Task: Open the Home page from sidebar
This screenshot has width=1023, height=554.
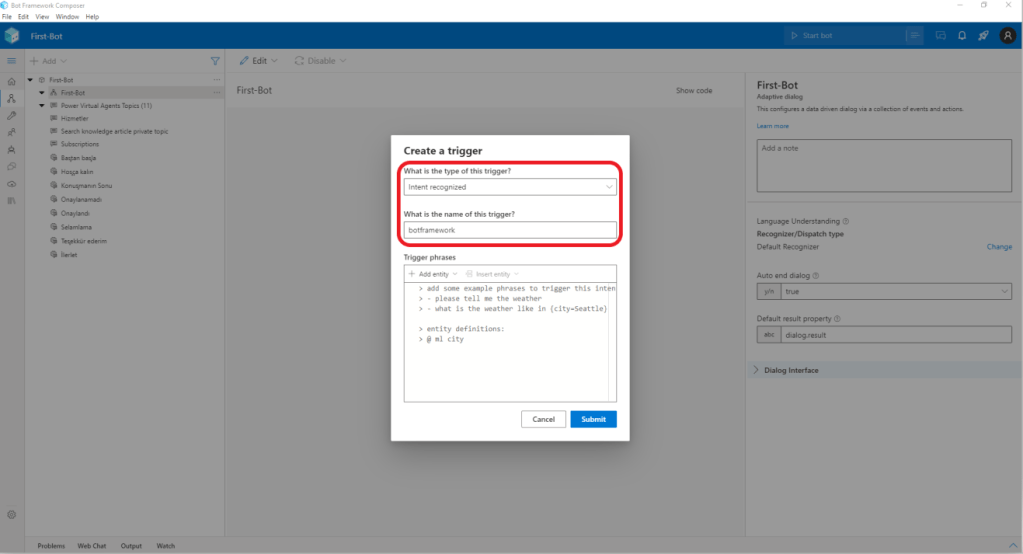Action: point(11,80)
